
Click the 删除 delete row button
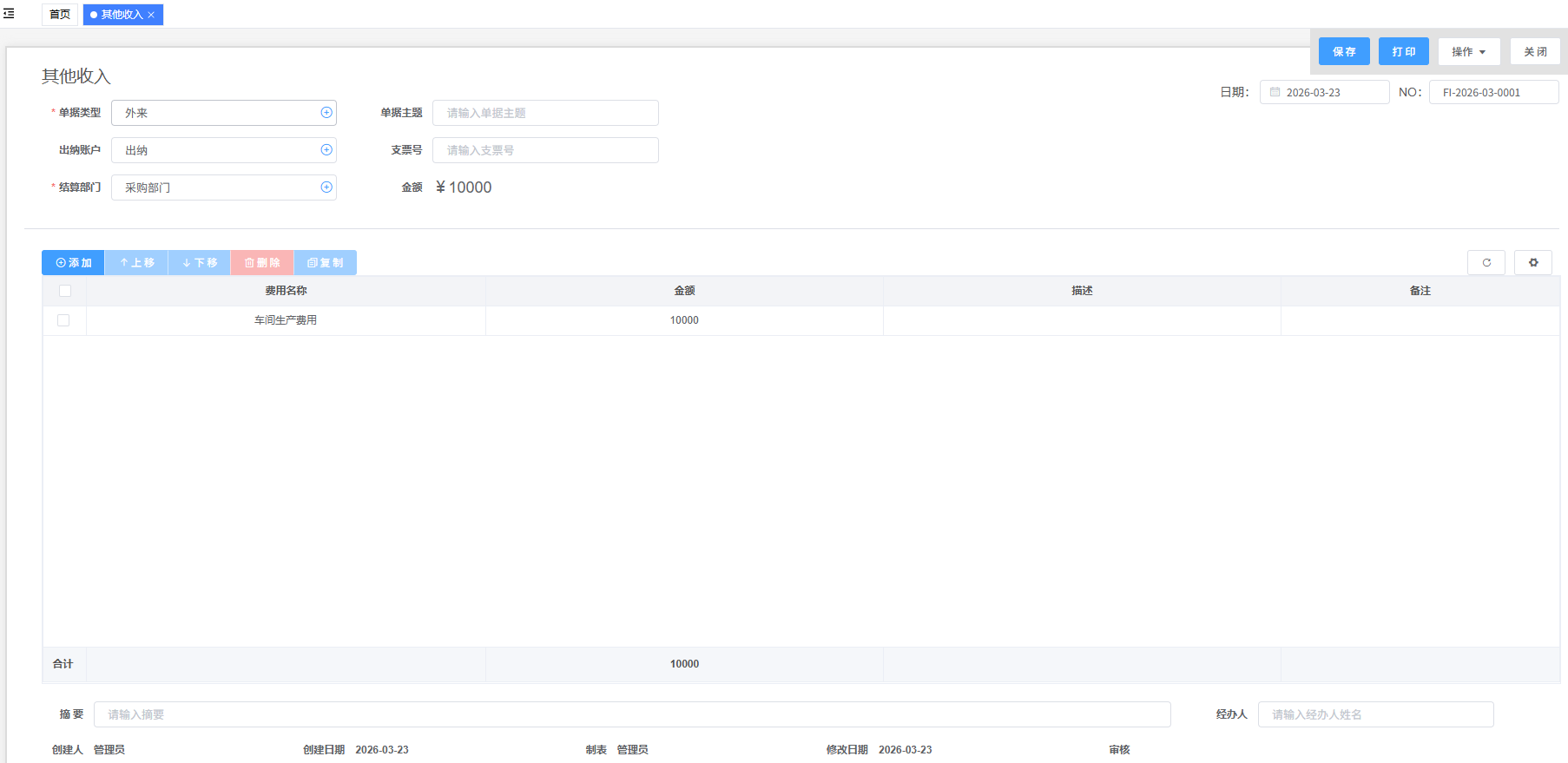(x=261, y=263)
